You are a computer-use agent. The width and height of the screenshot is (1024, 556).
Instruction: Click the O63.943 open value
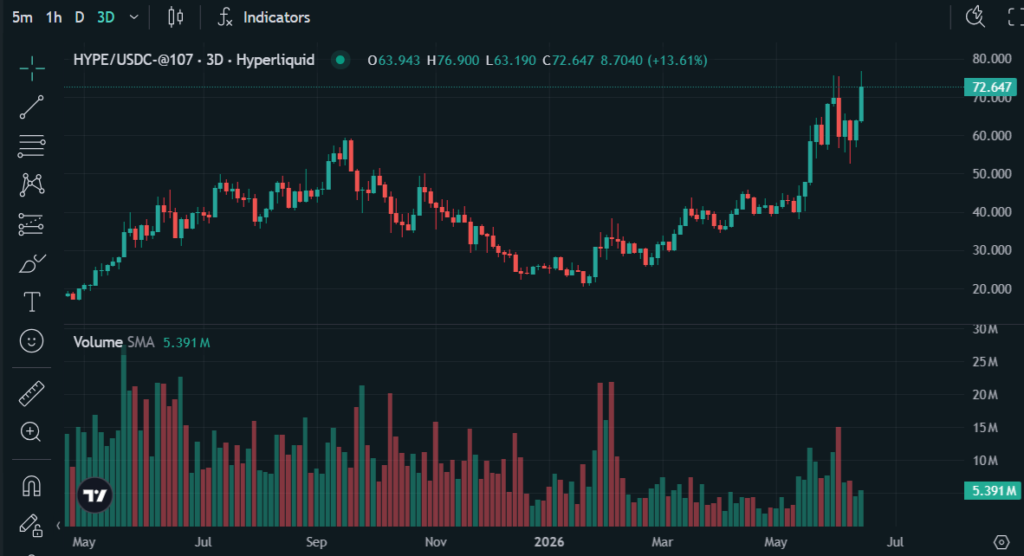394,60
